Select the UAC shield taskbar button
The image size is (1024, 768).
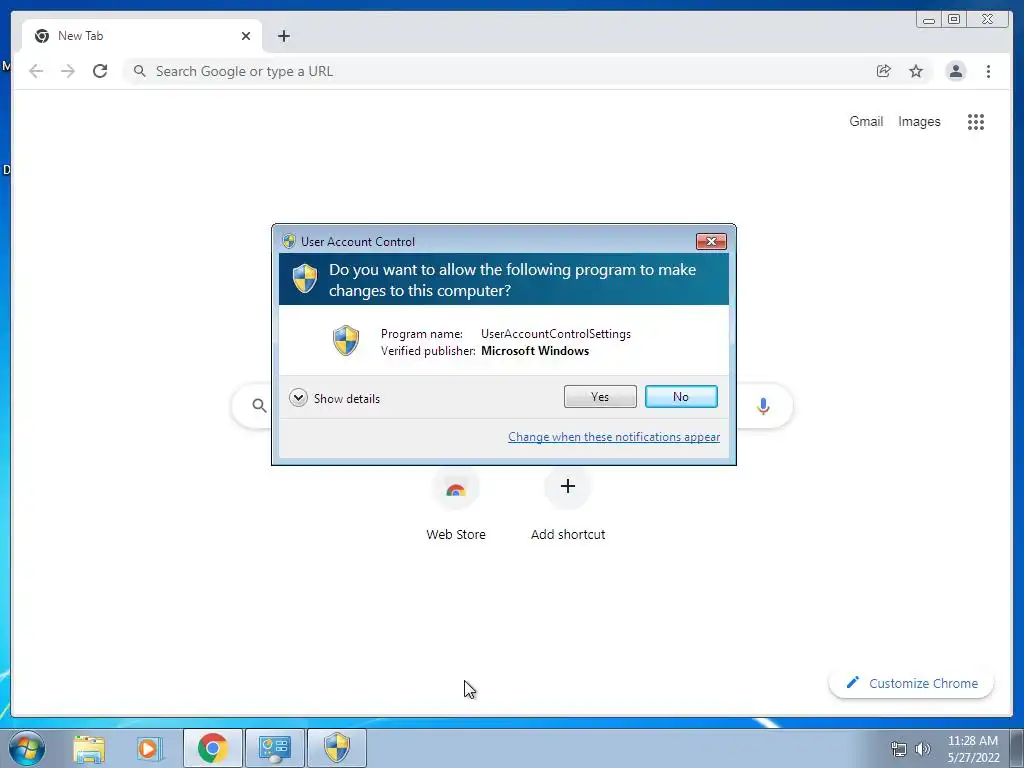tap(337, 748)
